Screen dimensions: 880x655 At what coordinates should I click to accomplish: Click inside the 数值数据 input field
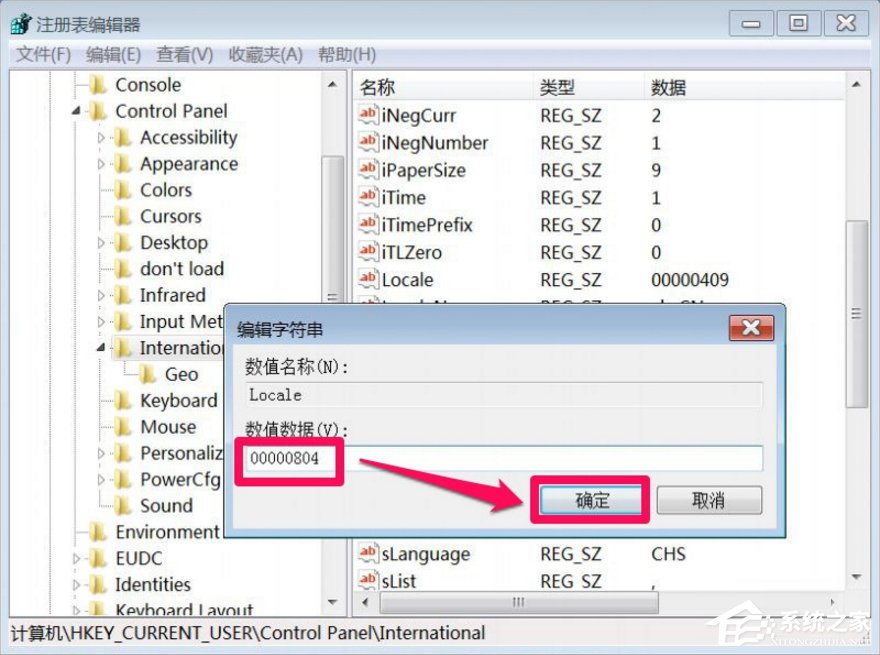[x=500, y=458]
